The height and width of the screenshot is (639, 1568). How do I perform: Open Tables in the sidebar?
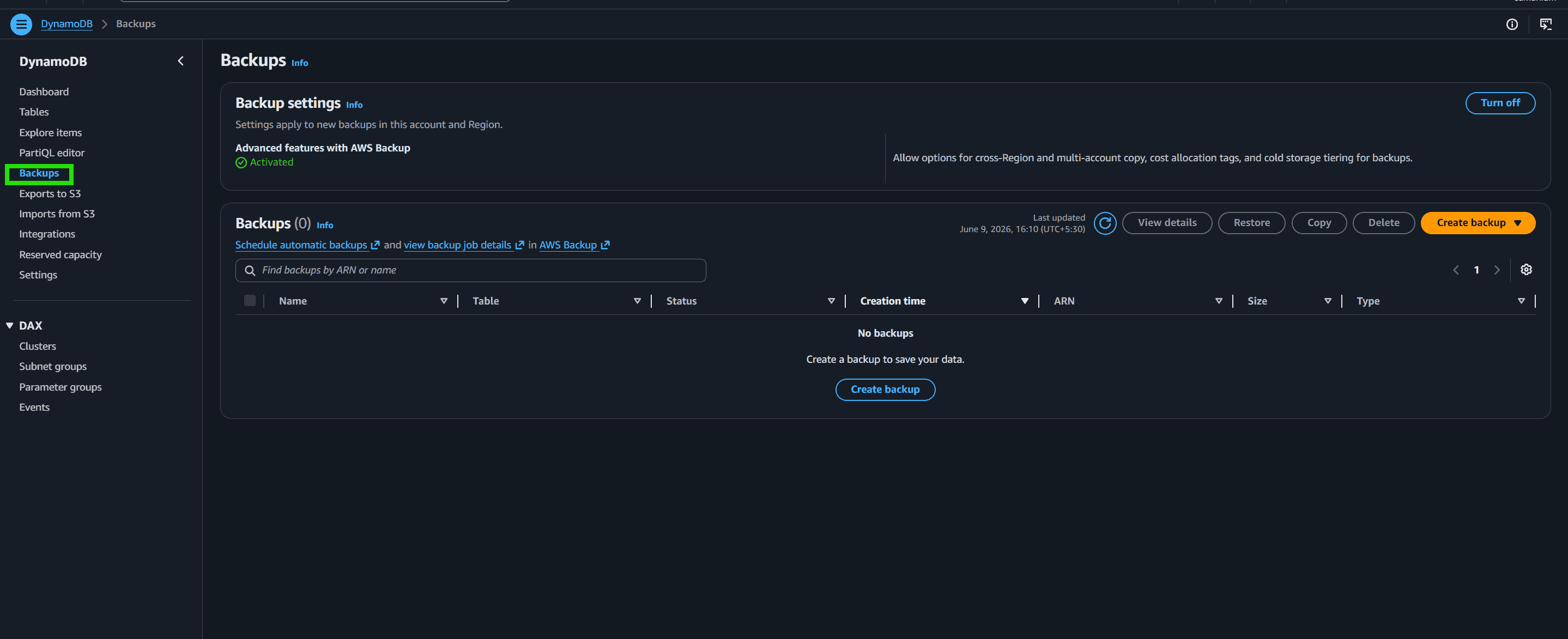click(34, 112)
